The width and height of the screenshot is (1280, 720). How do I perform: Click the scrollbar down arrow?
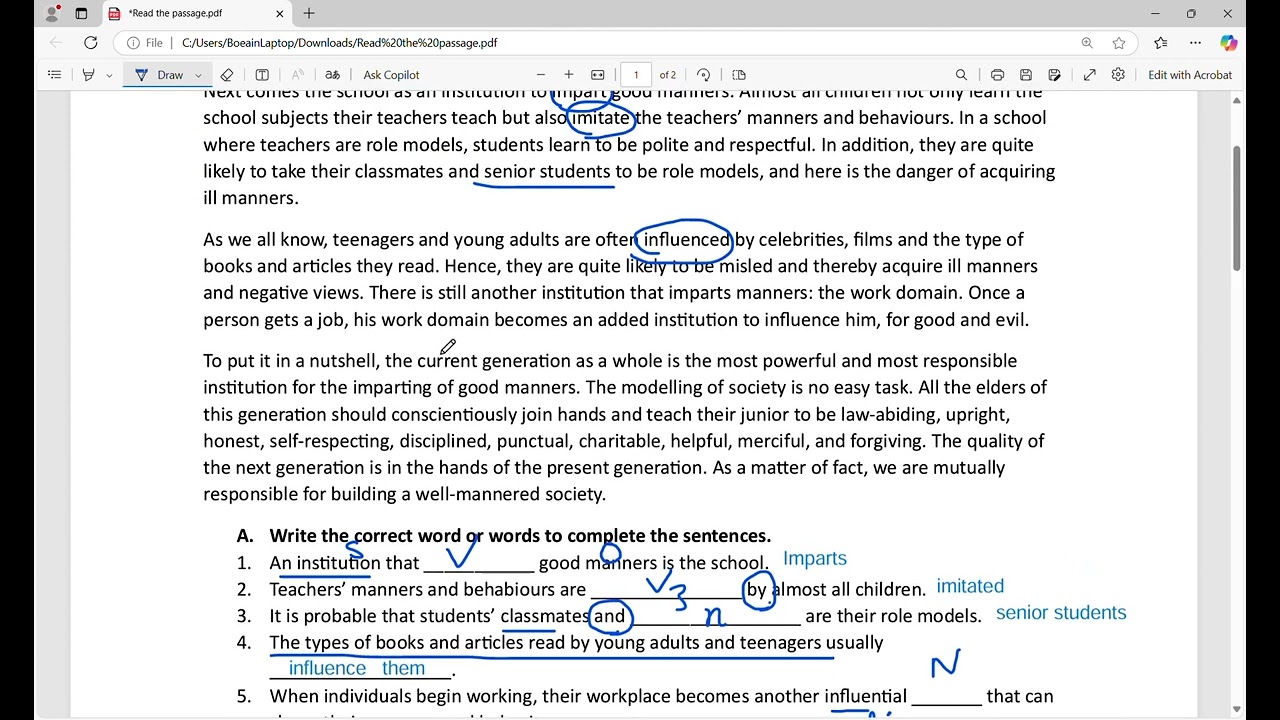coord(1237,709)
